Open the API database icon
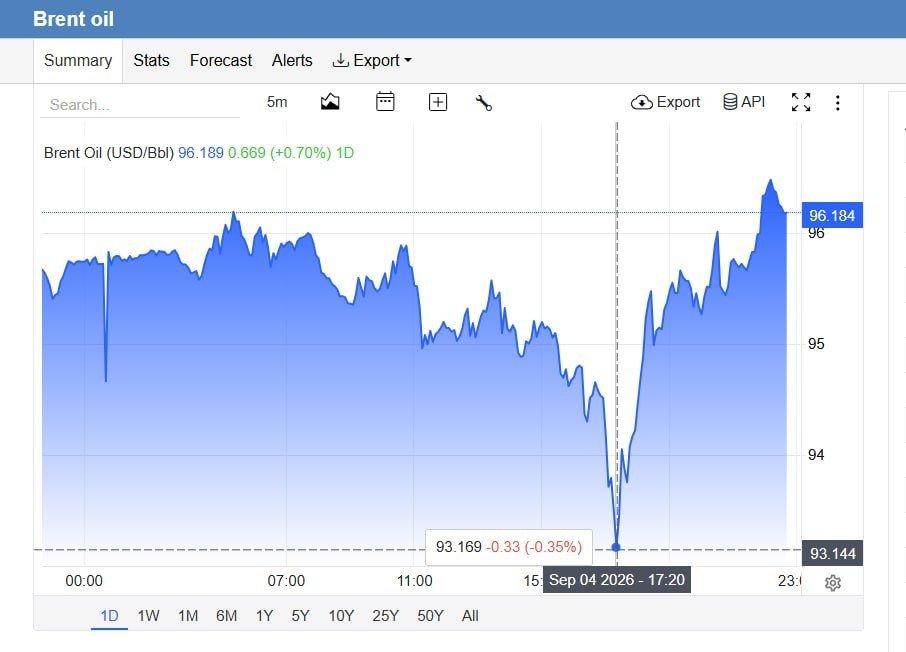 744,102
